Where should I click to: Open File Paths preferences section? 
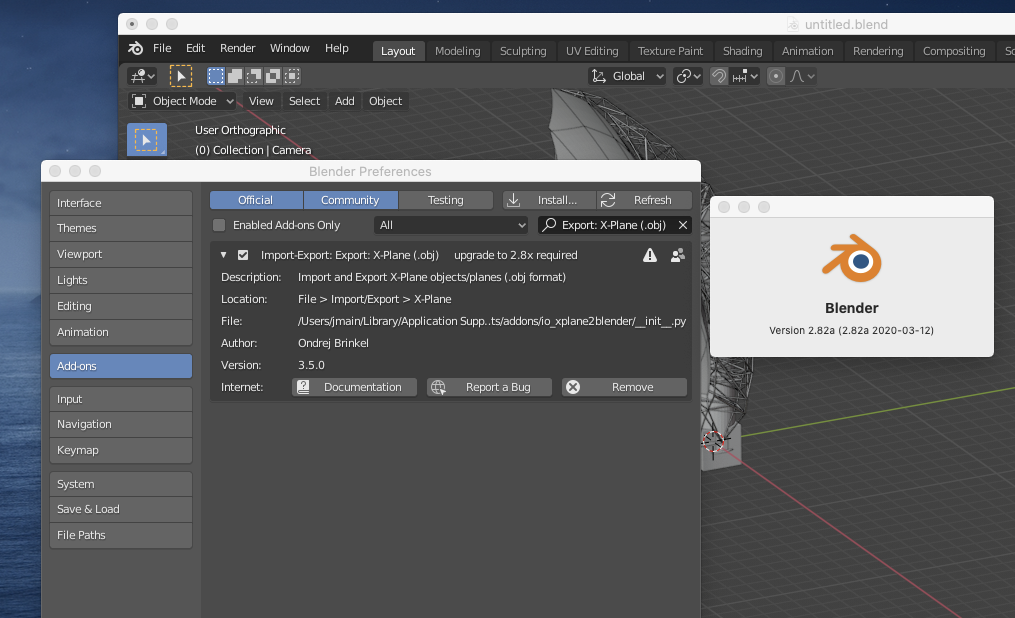click(121, 535)
